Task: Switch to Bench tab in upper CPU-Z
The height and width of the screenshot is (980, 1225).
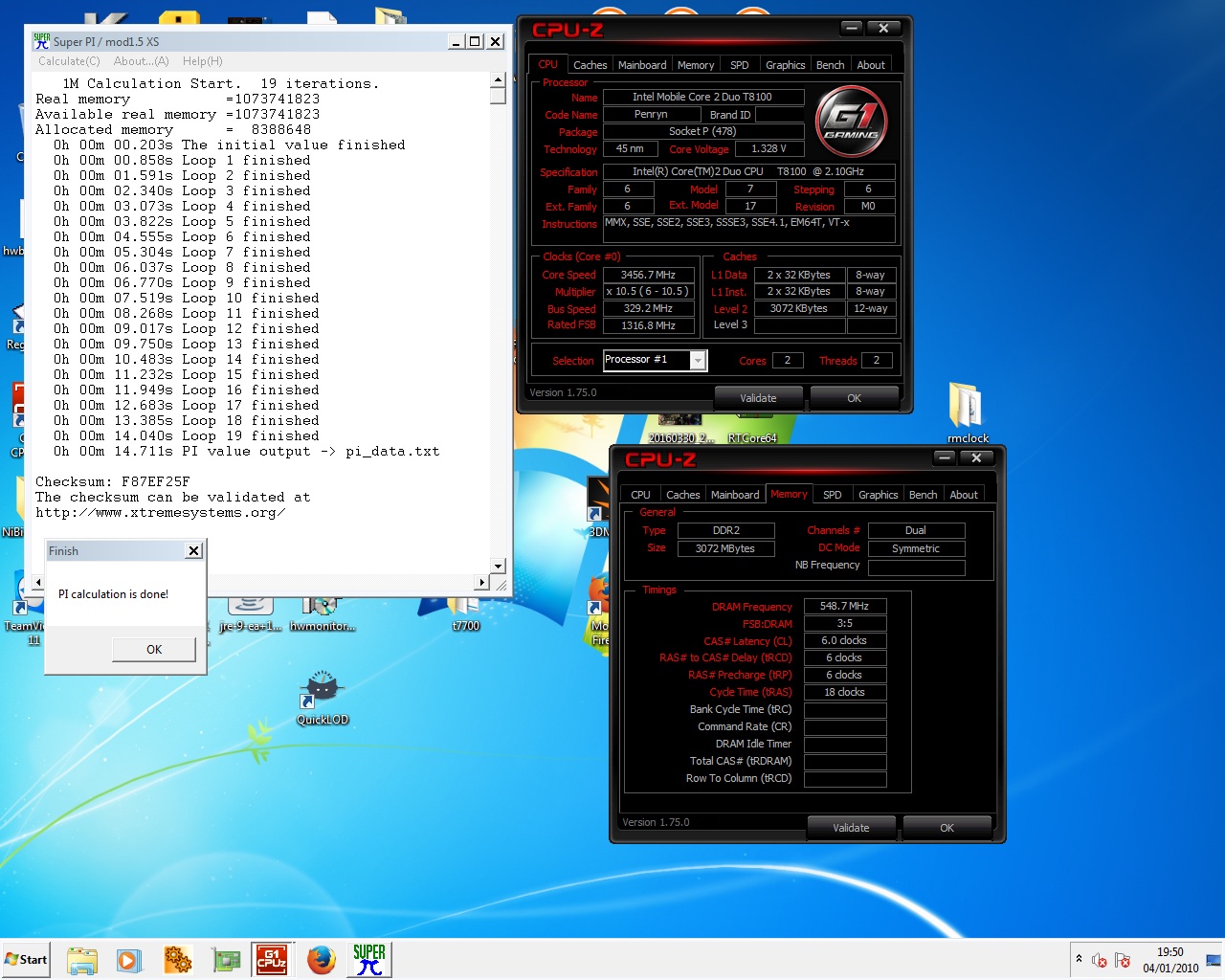Action: pyautogui.click(x=830, y=65)
